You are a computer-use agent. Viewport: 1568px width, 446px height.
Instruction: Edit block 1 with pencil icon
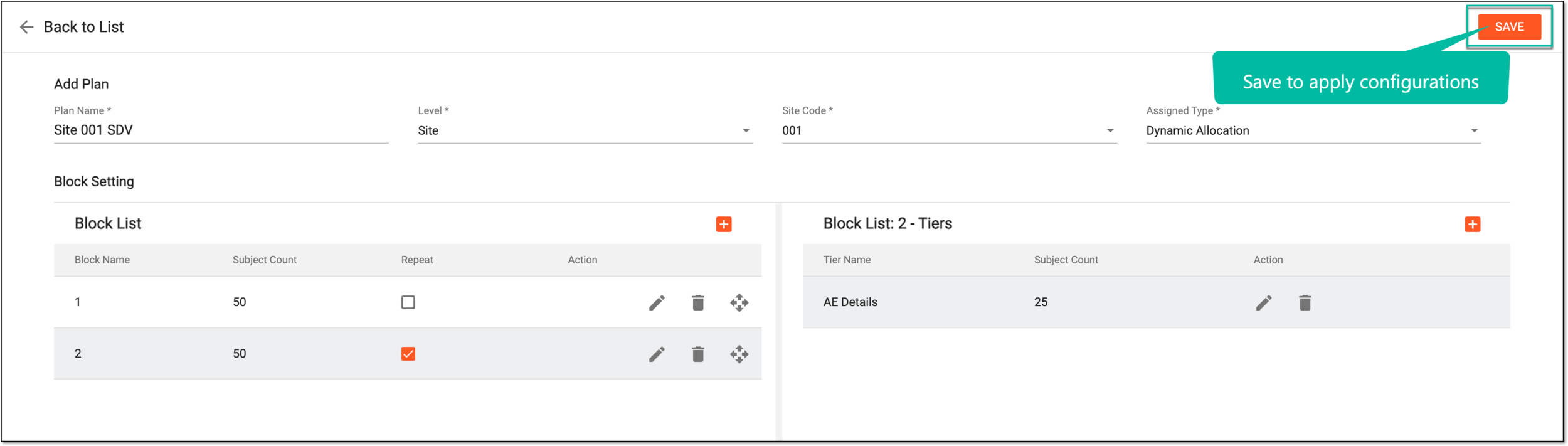(657, 303)
